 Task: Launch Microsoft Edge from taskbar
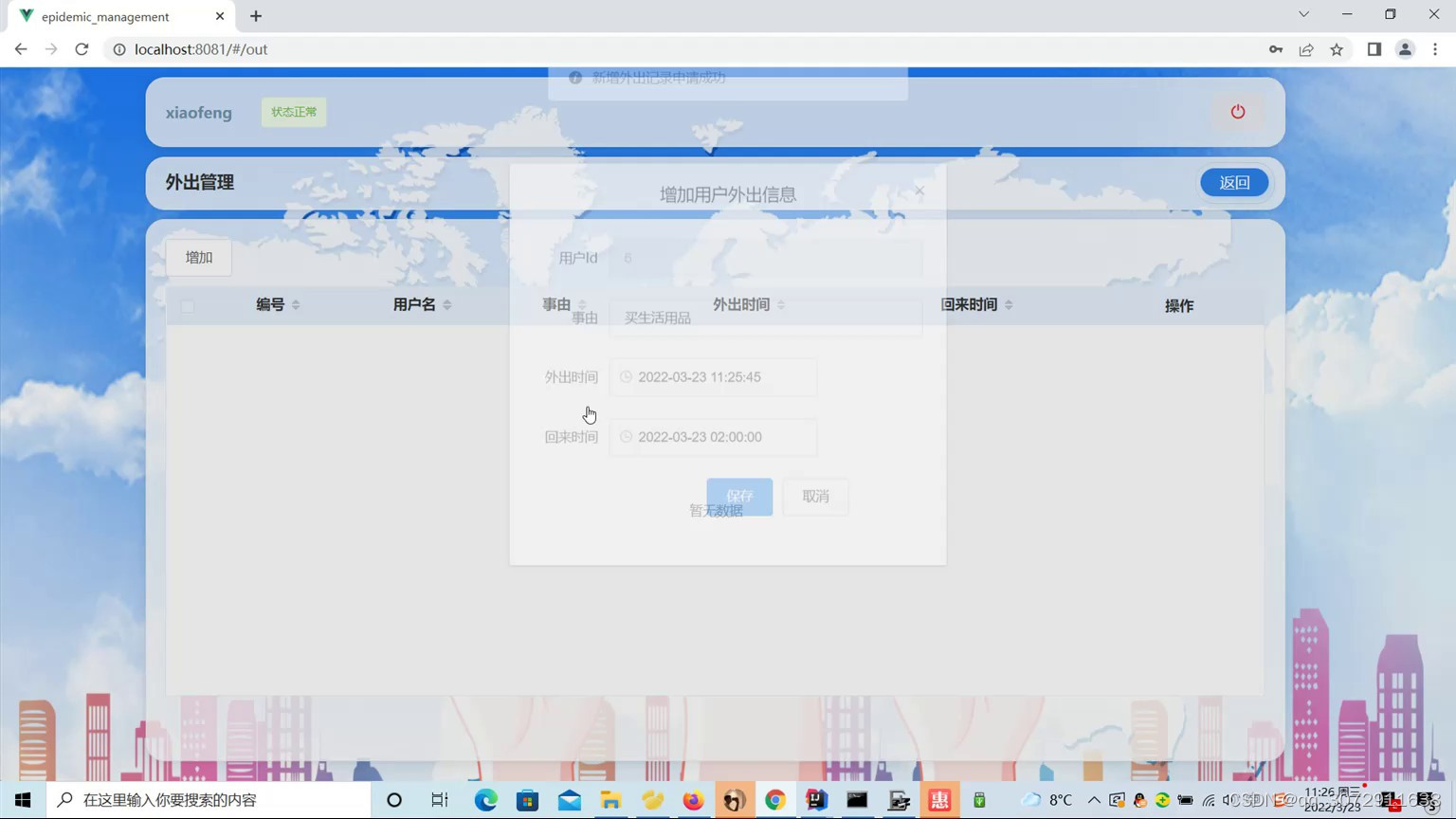(x=486, y=800)
